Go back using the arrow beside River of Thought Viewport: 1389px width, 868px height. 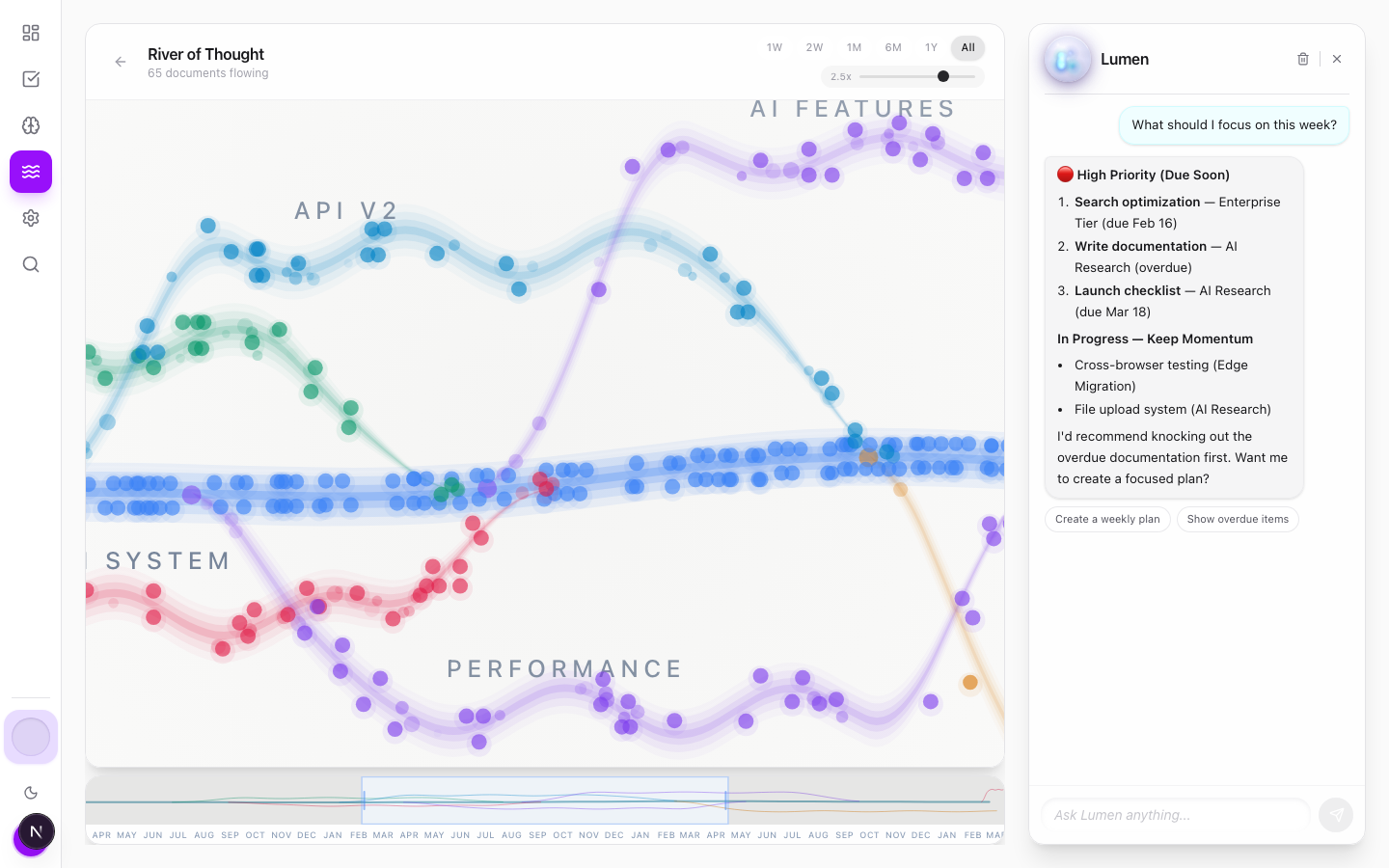(121, 62)
